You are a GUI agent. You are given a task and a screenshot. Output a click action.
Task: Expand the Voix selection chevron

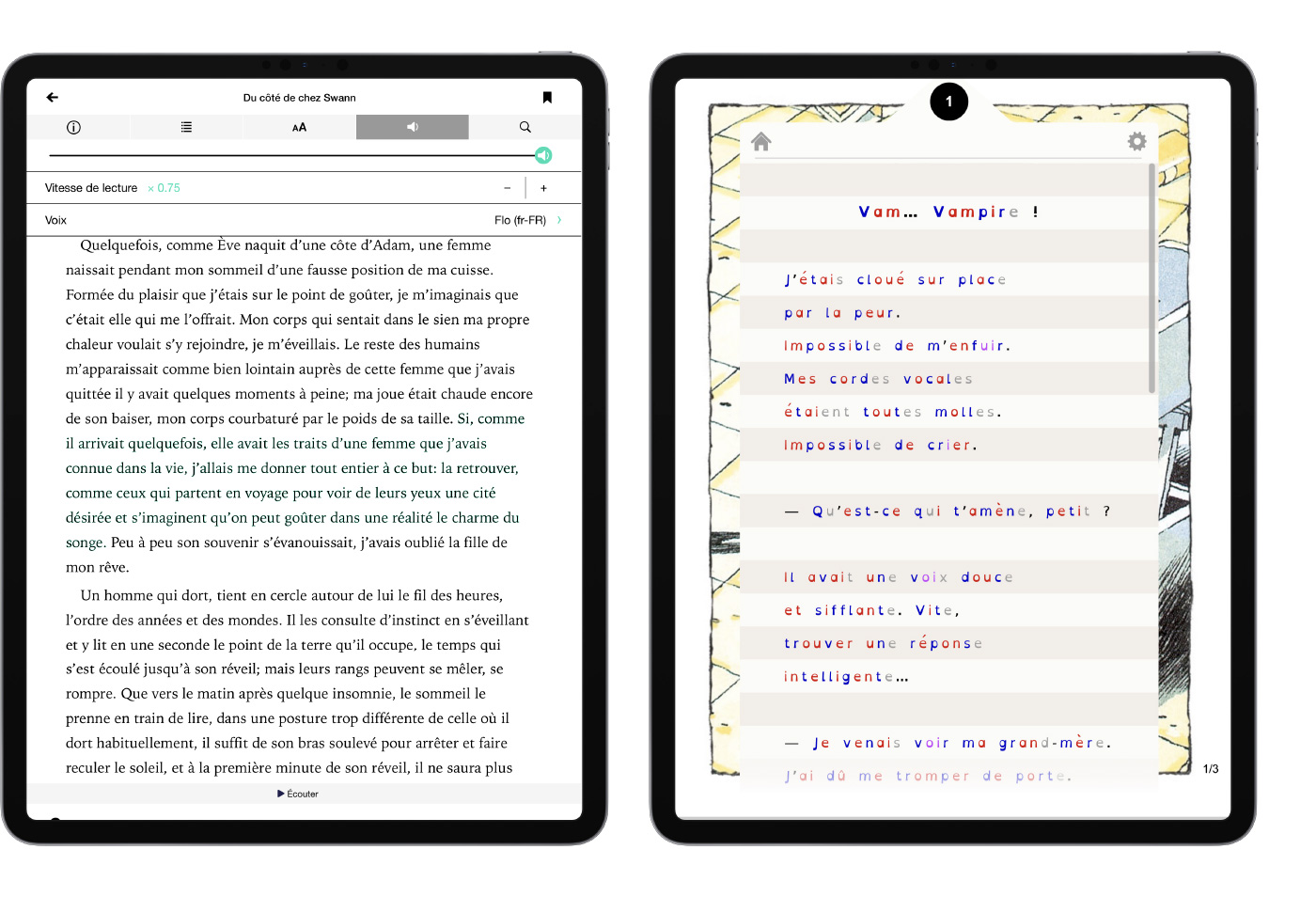[559, 220]
